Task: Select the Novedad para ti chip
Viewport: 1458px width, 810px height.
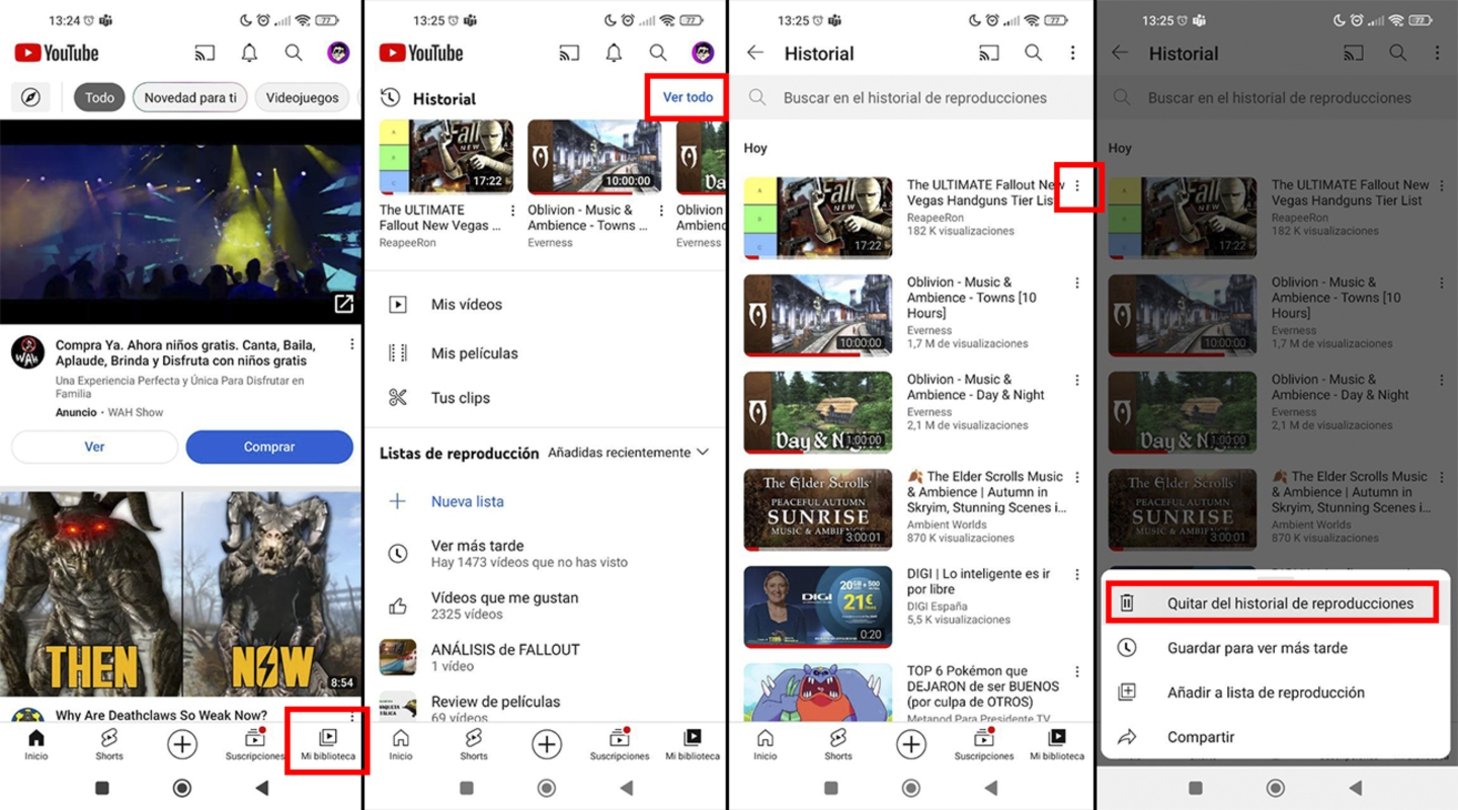Action: click(190, 98)
